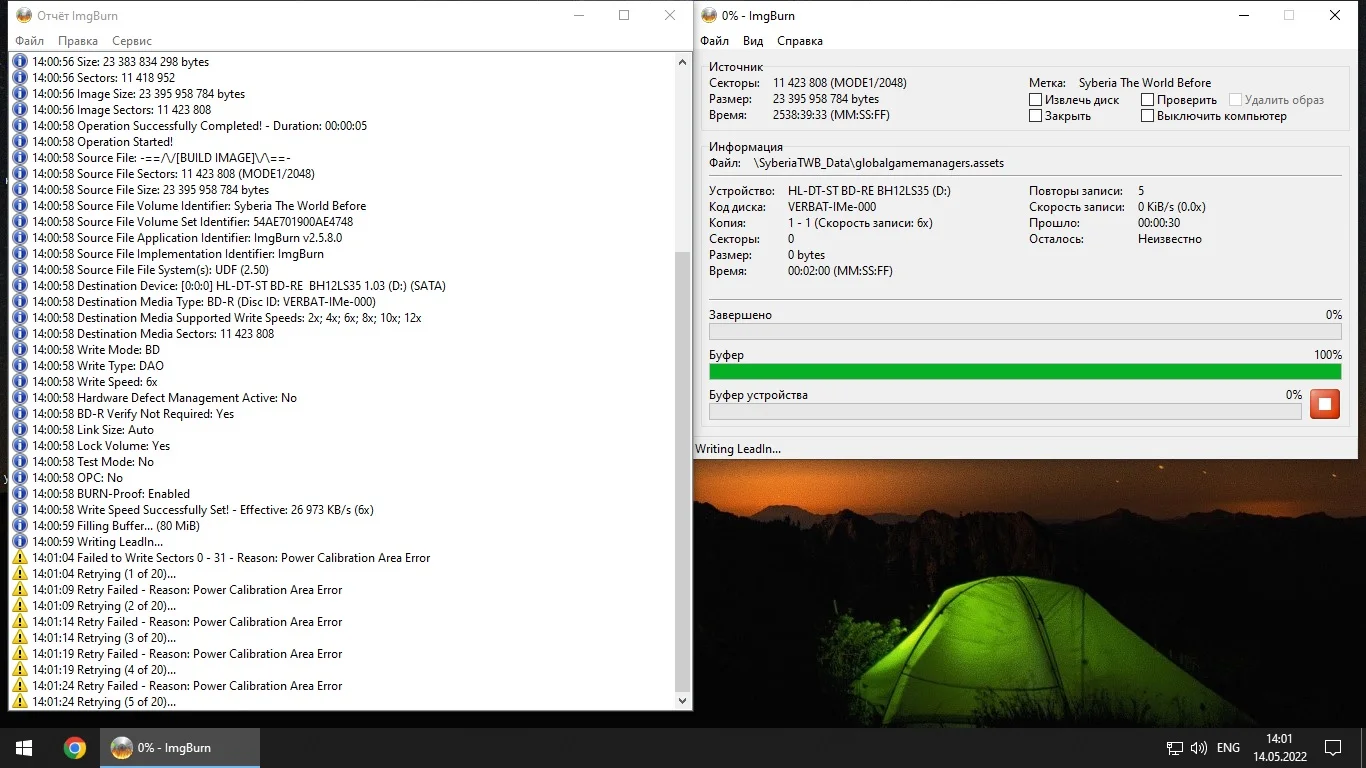Click the greyed-out 'Удалить образ' checkbox
Image resolution: width=1366 pixels, height=768 pixels.
[1236, 100]
